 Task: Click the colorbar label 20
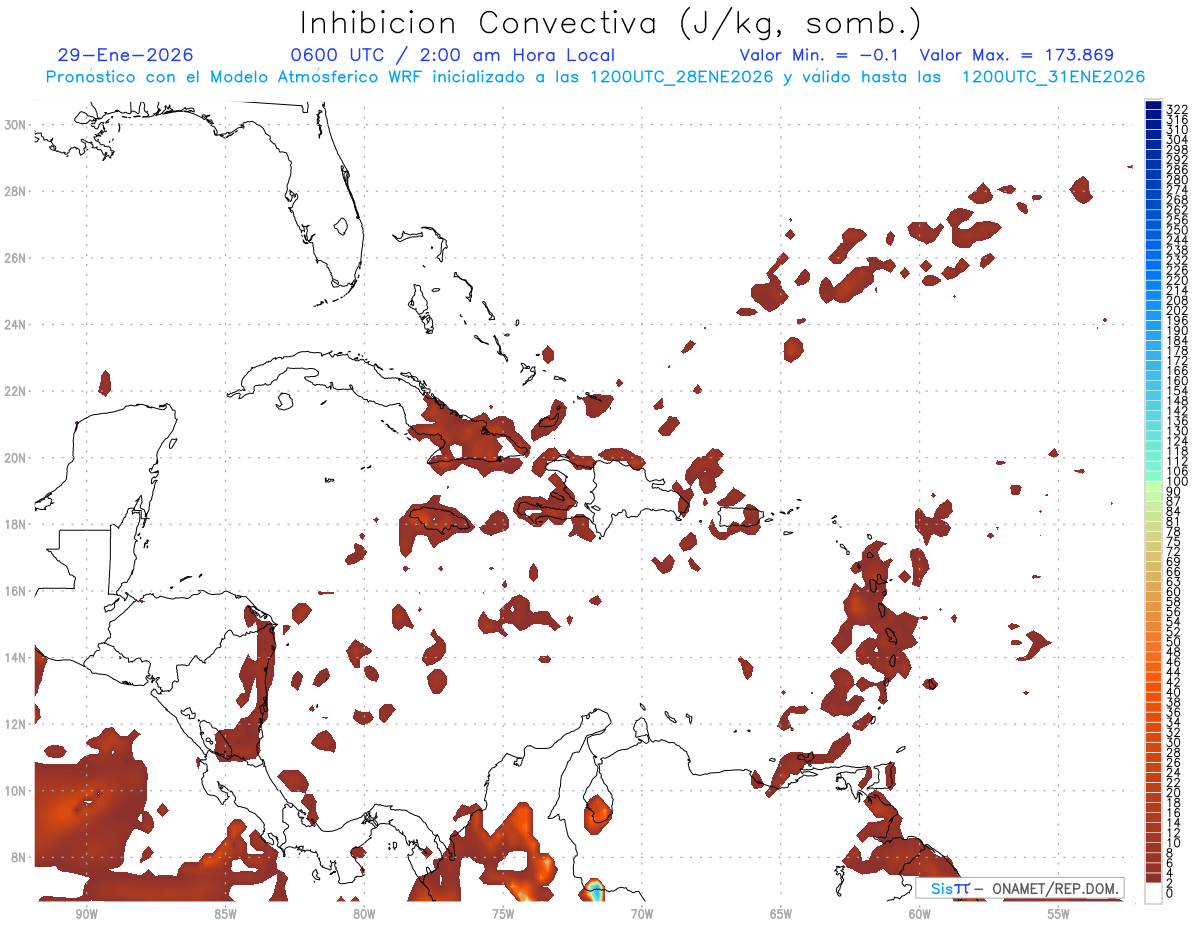(x=1174, y=793)
